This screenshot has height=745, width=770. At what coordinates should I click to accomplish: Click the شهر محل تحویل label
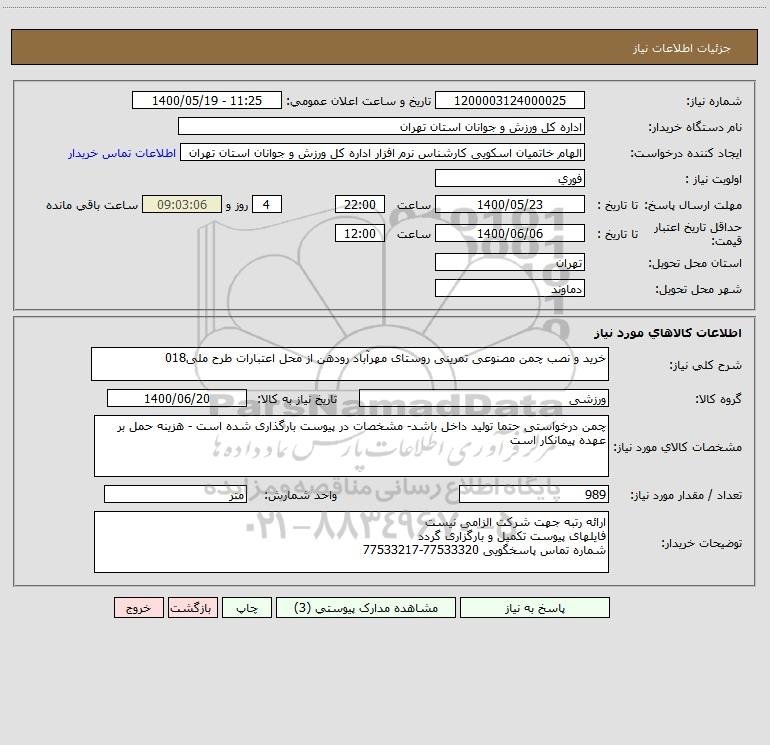click(x=699, y=289)
